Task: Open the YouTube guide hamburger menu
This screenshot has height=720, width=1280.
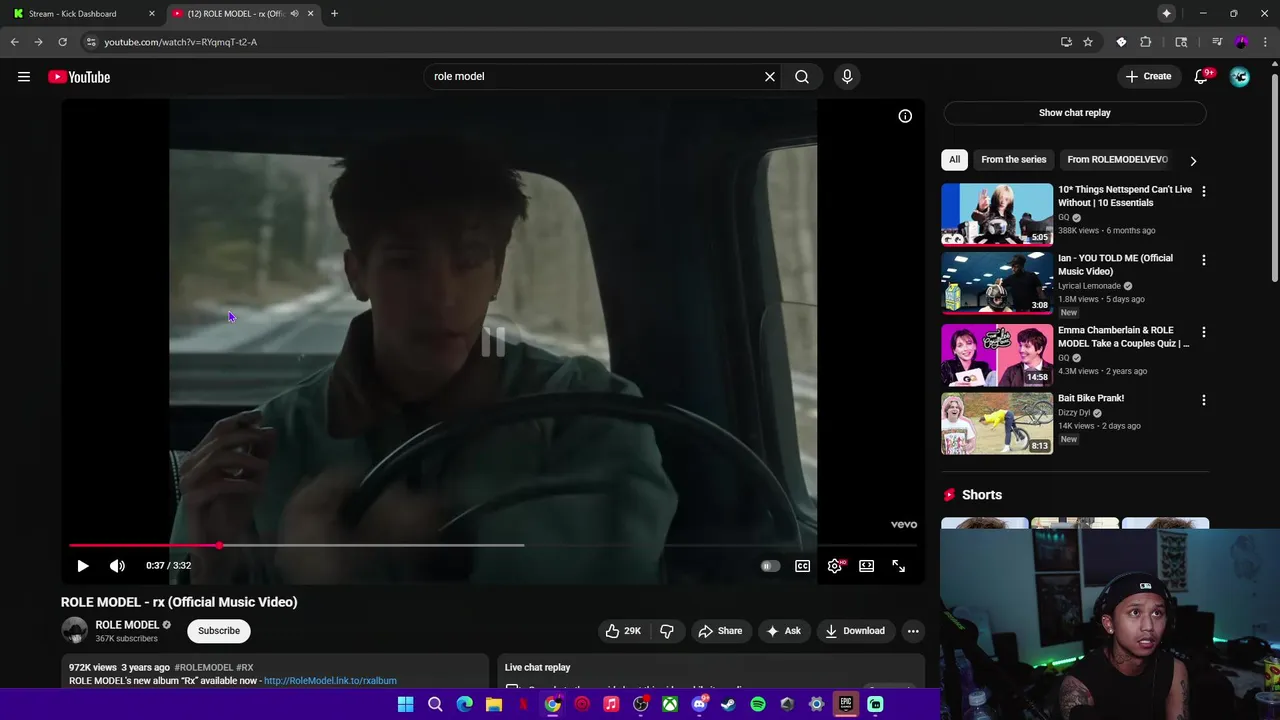Action: click(24, 77)
